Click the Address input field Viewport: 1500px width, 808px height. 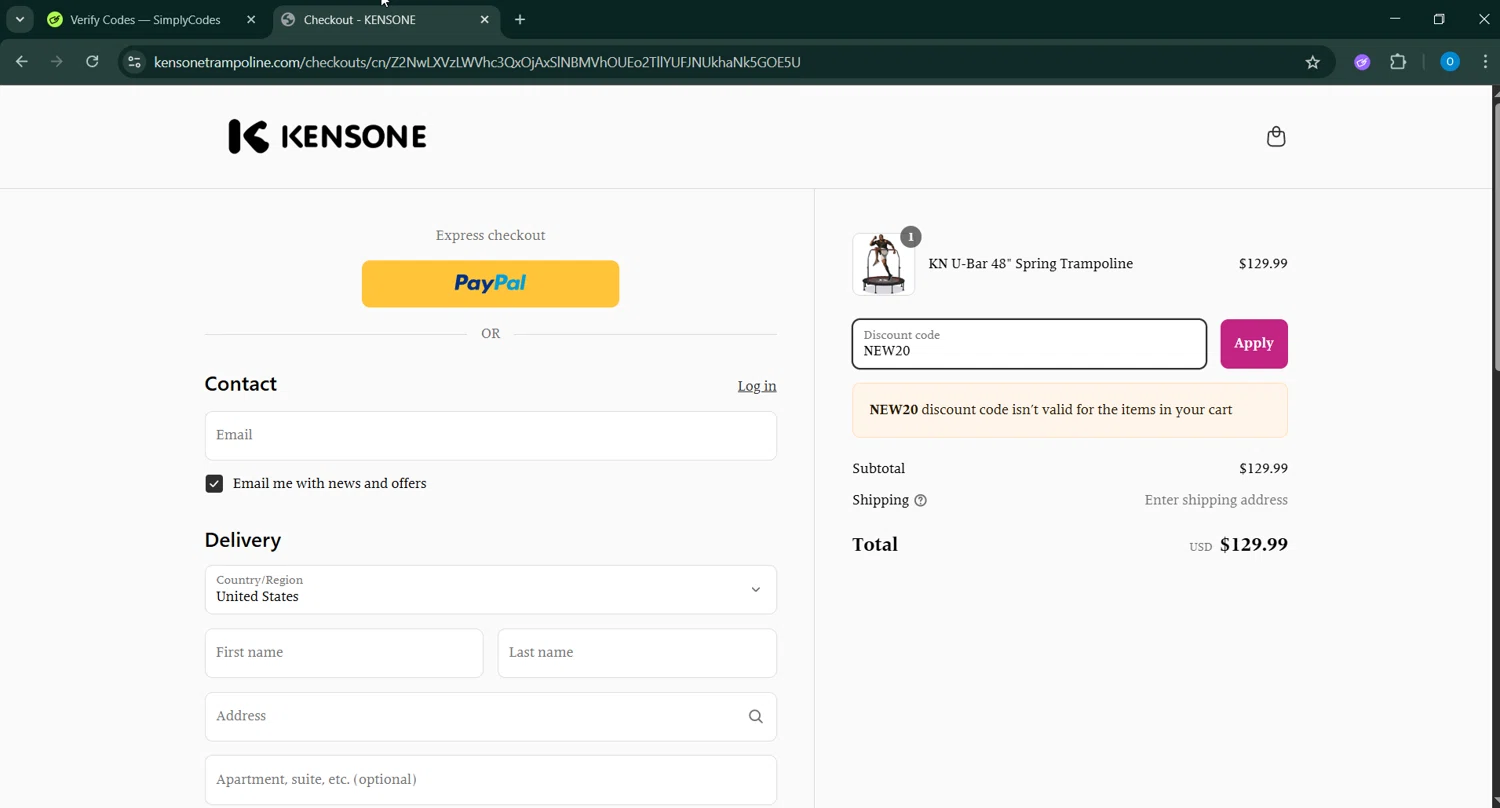[491, 717]
